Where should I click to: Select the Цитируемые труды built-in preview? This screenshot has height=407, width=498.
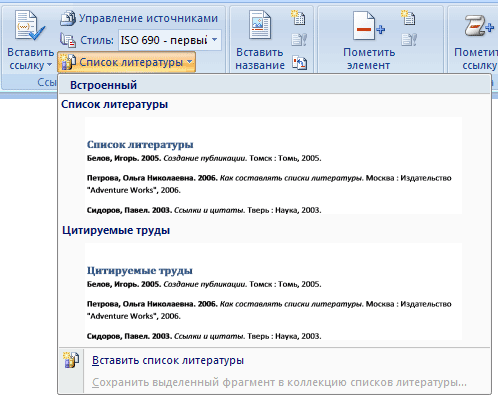pyautogui.click(x=273, y=291)
